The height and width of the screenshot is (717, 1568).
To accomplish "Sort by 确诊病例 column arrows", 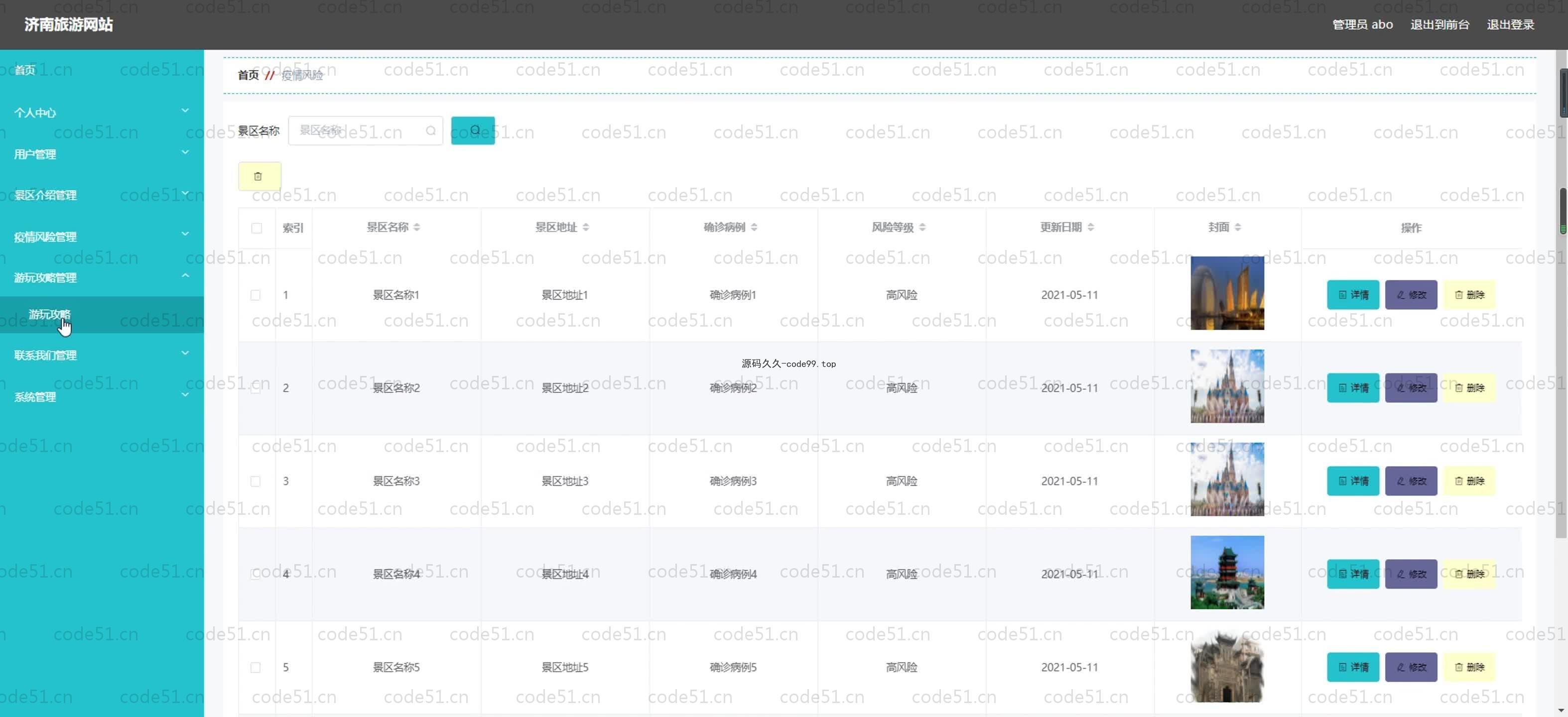I will [x=754, y=227].
